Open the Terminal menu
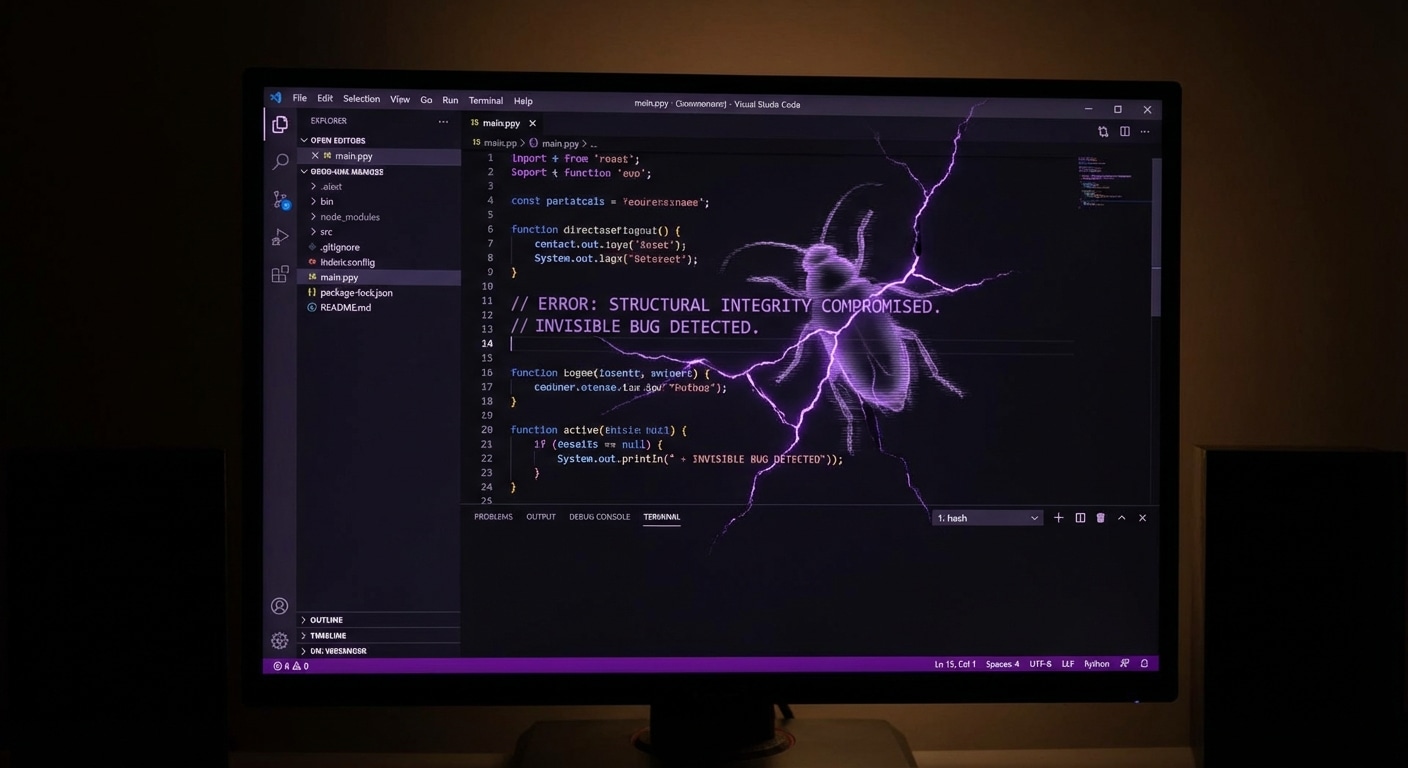1408x768 pixels. click(486, 101)
